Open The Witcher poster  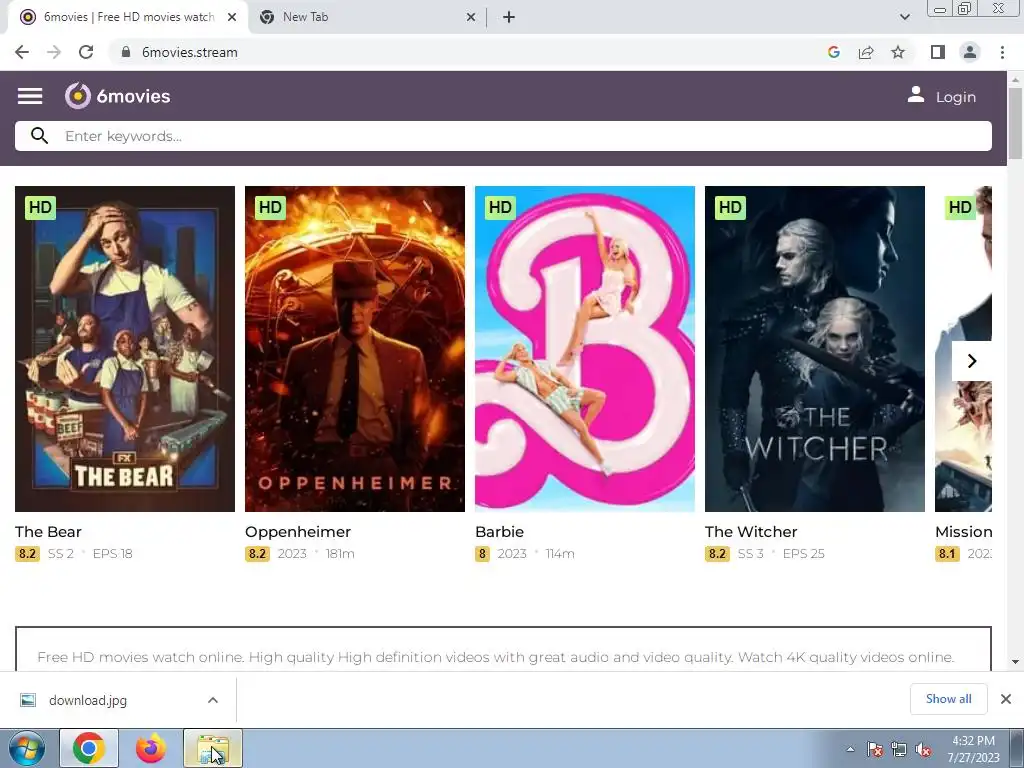[x=814, y=349]
